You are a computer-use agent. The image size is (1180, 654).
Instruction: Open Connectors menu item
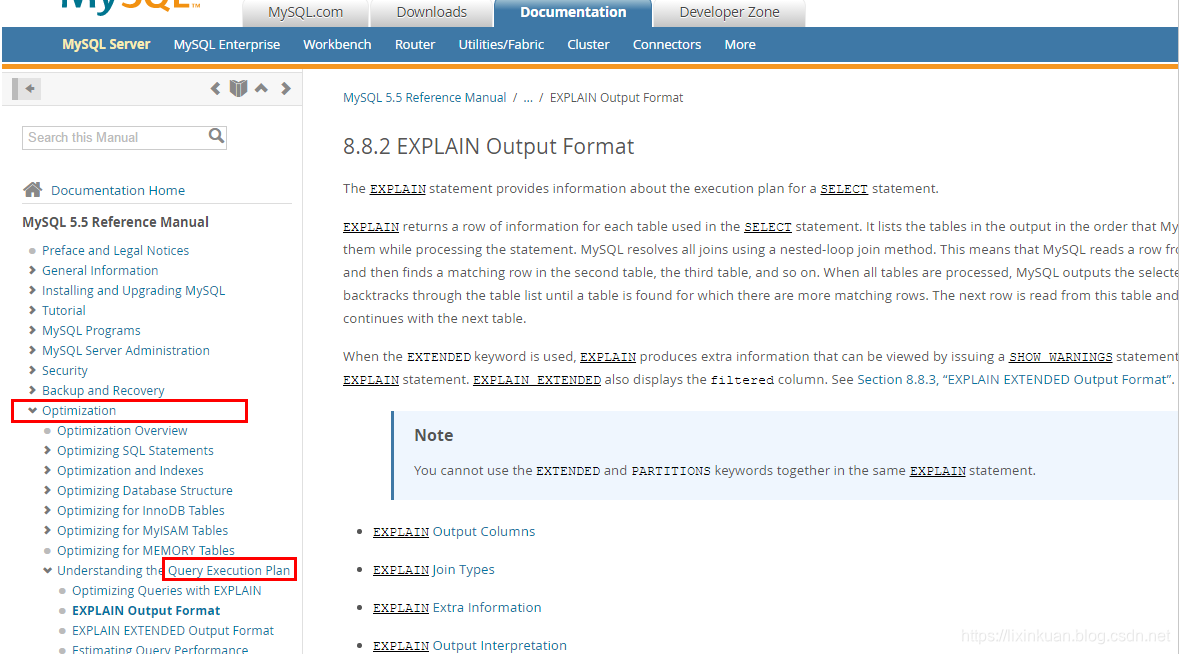[667, 44]
